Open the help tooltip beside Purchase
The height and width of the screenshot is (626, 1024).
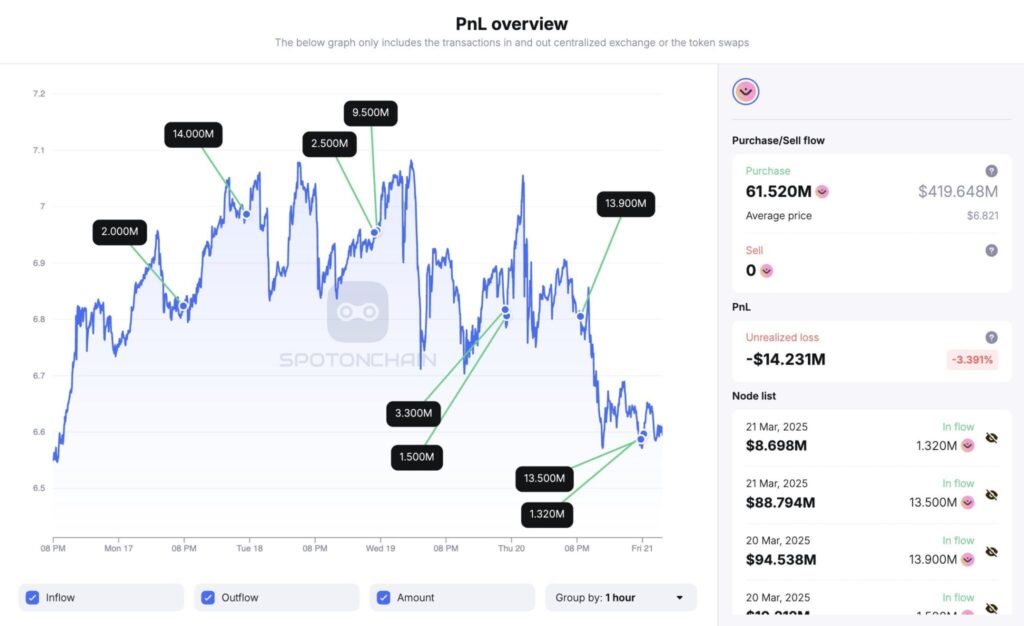[990, 170]
